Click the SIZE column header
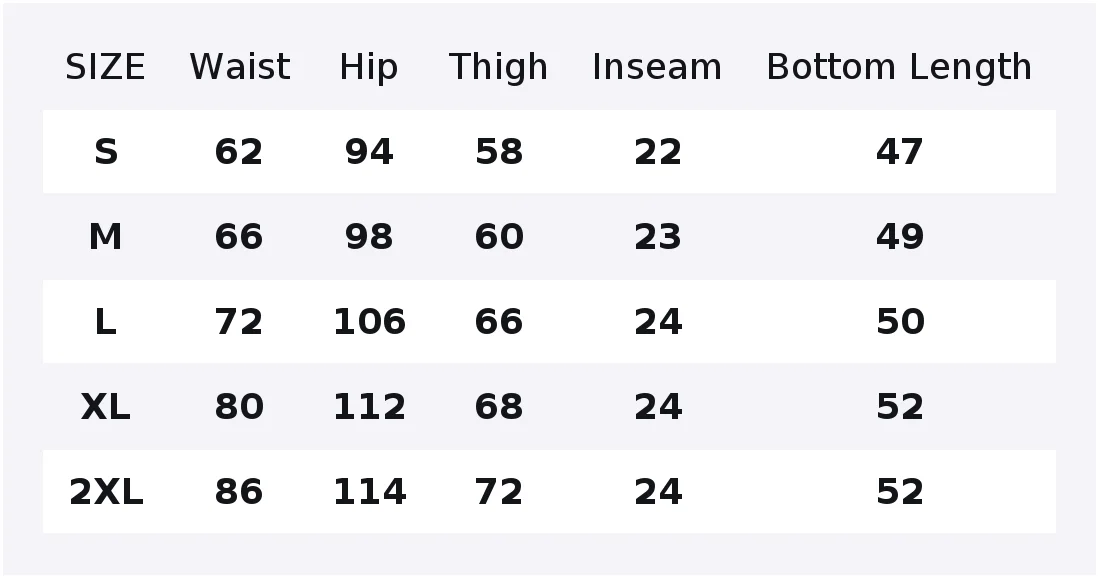 click(105, 67)
